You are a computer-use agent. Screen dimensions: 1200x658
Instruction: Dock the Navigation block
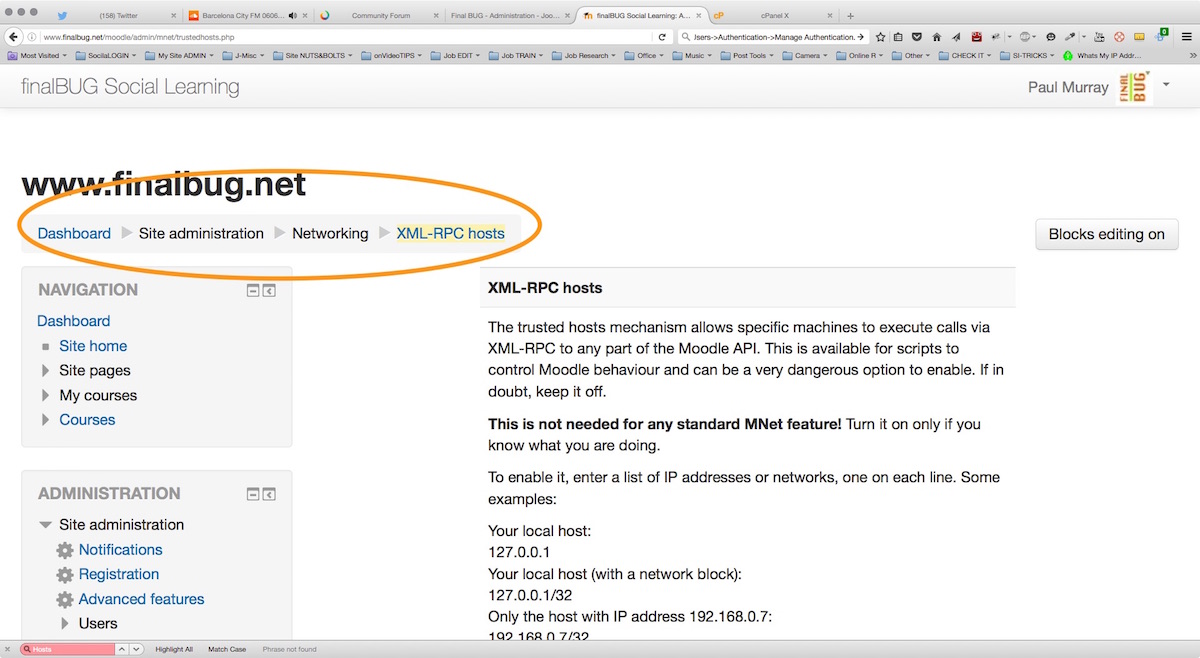[x=269, y=291]
